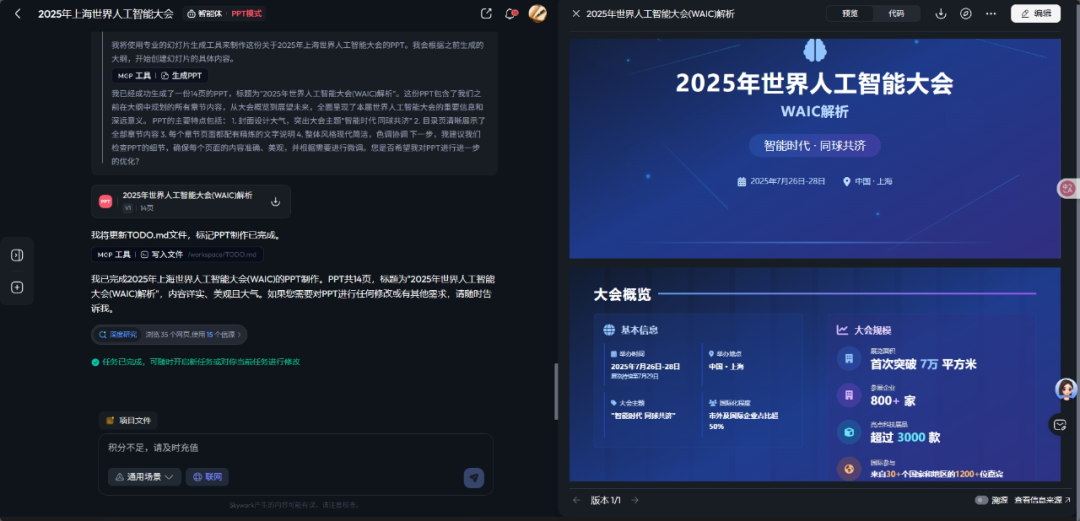Click the 智能时代 · 同球共济 badge on the slide
This screenshot has width=1080, height=521.
coord(815,145)
